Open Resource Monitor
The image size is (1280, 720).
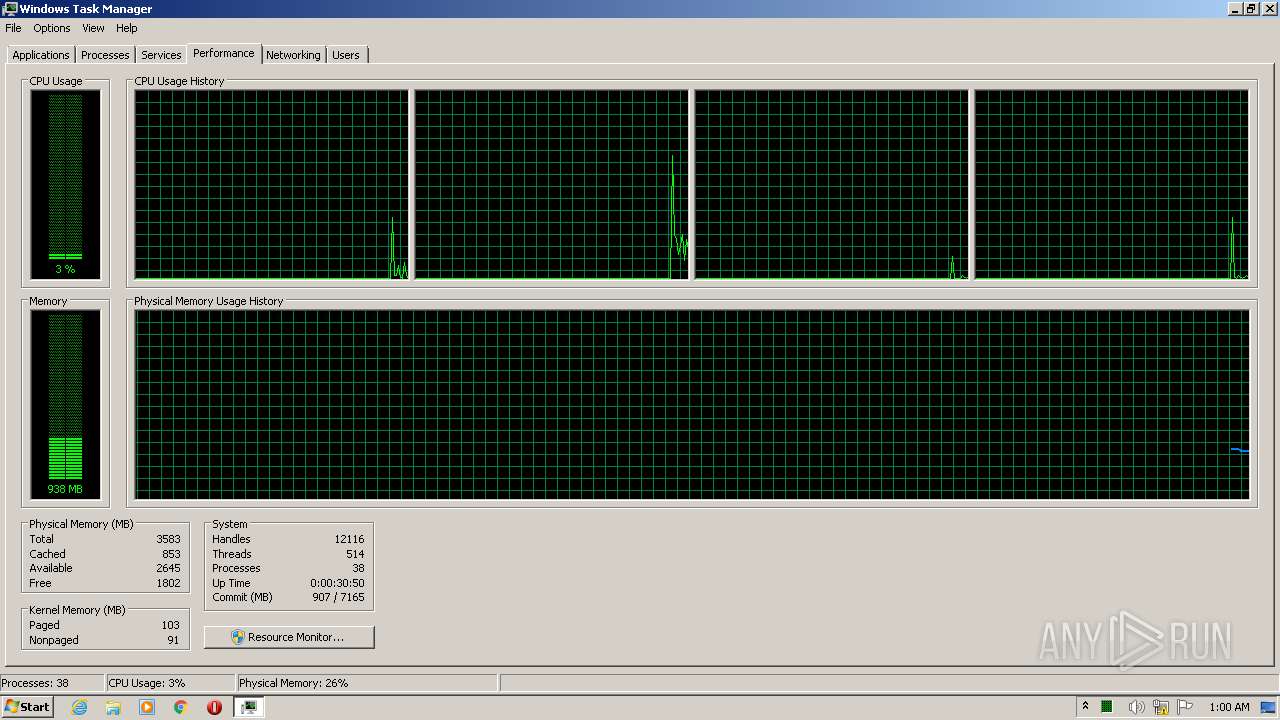pyautogui.click(x=289, y=637)
